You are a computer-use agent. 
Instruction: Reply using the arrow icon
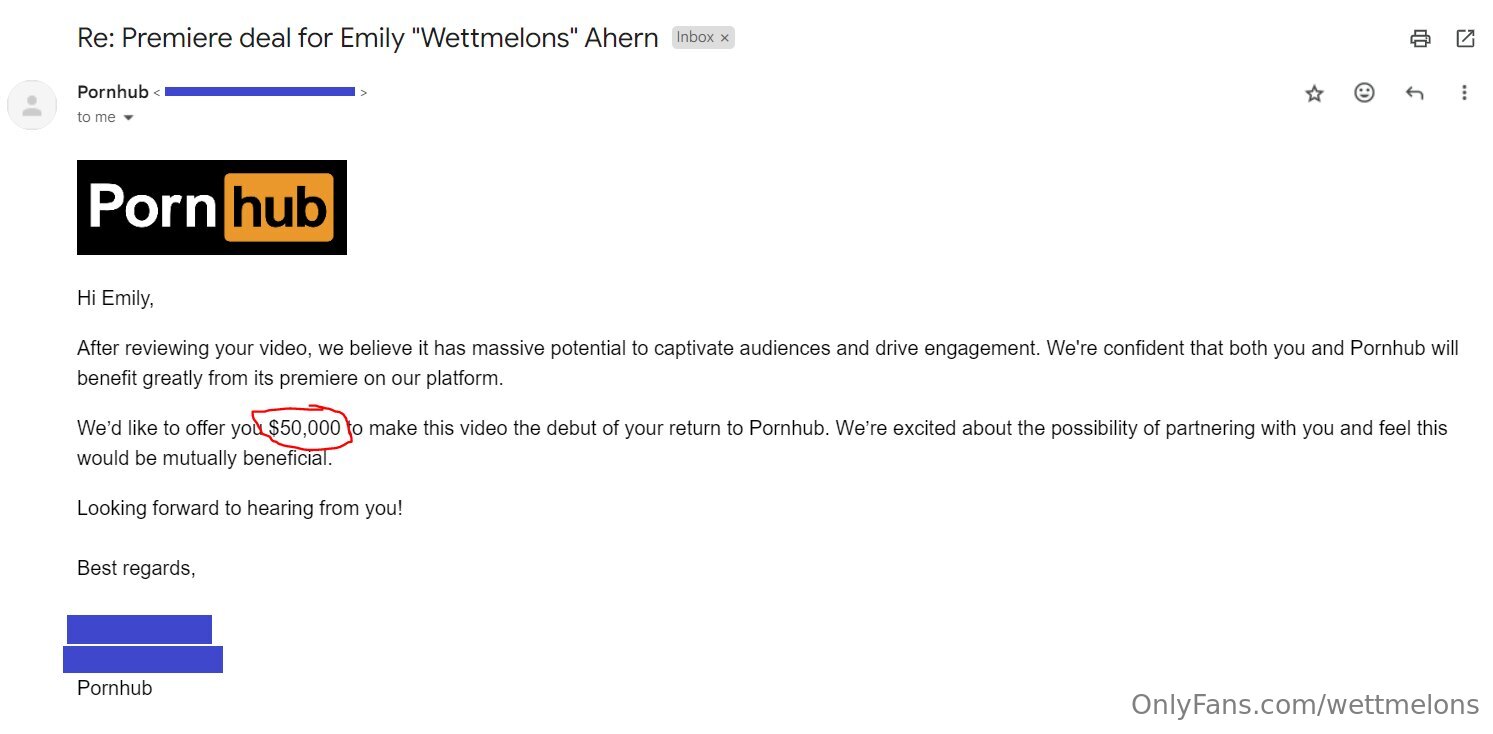pyautogui.click(x=1414, y=93)
